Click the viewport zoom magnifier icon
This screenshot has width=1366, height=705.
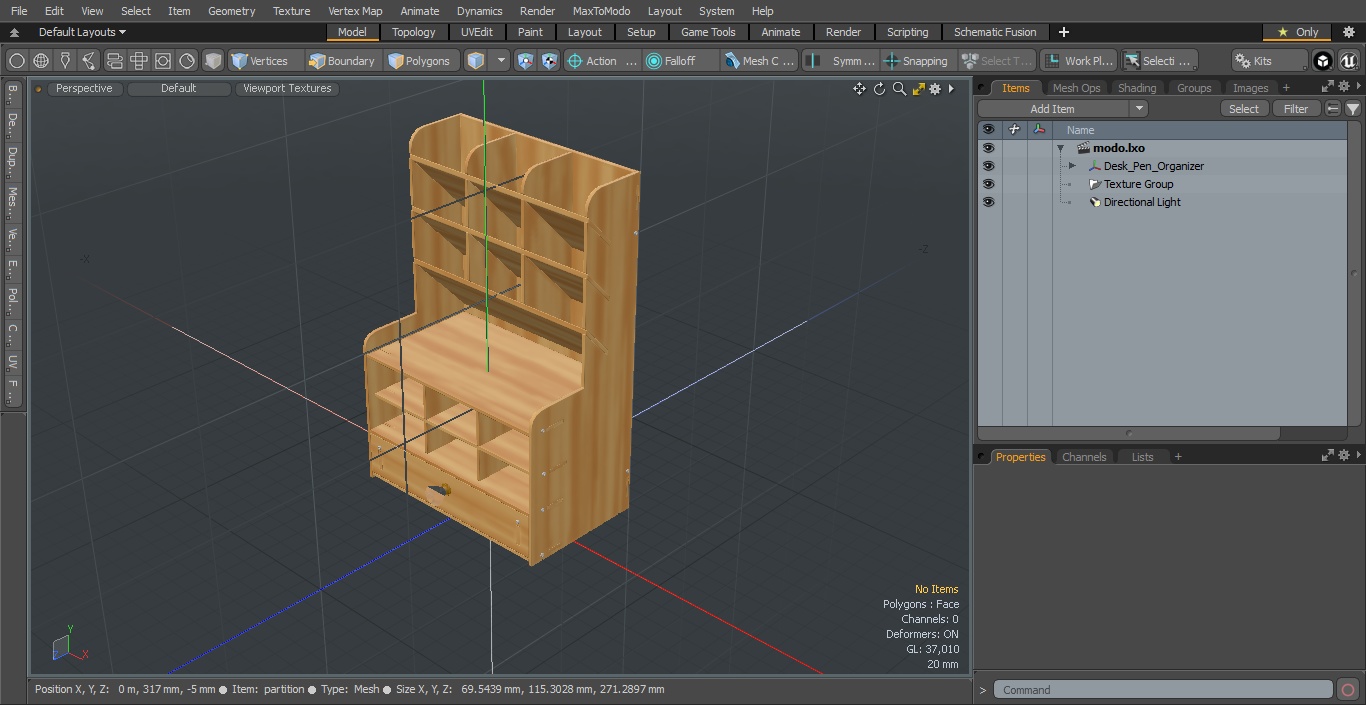(x=899, y=89)
